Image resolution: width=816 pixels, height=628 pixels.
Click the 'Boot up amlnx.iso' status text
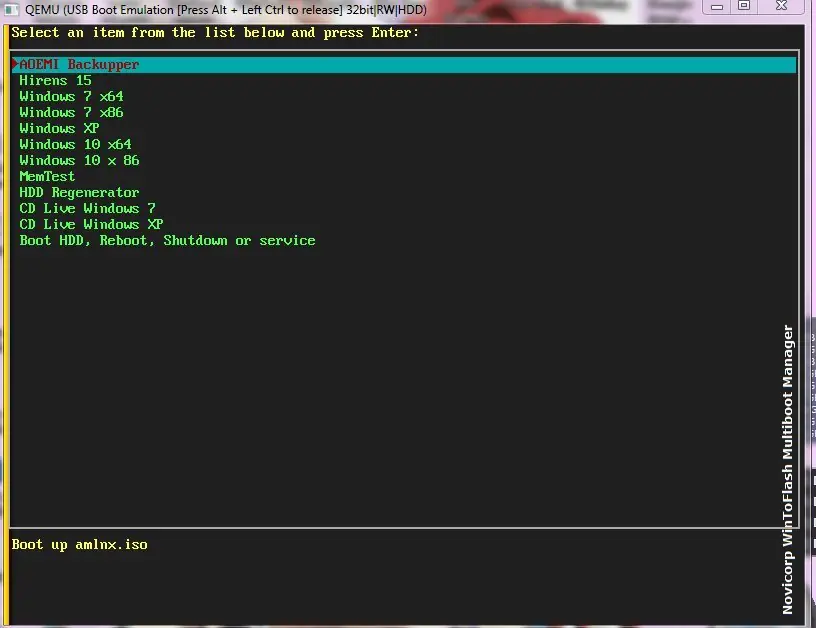80,545
